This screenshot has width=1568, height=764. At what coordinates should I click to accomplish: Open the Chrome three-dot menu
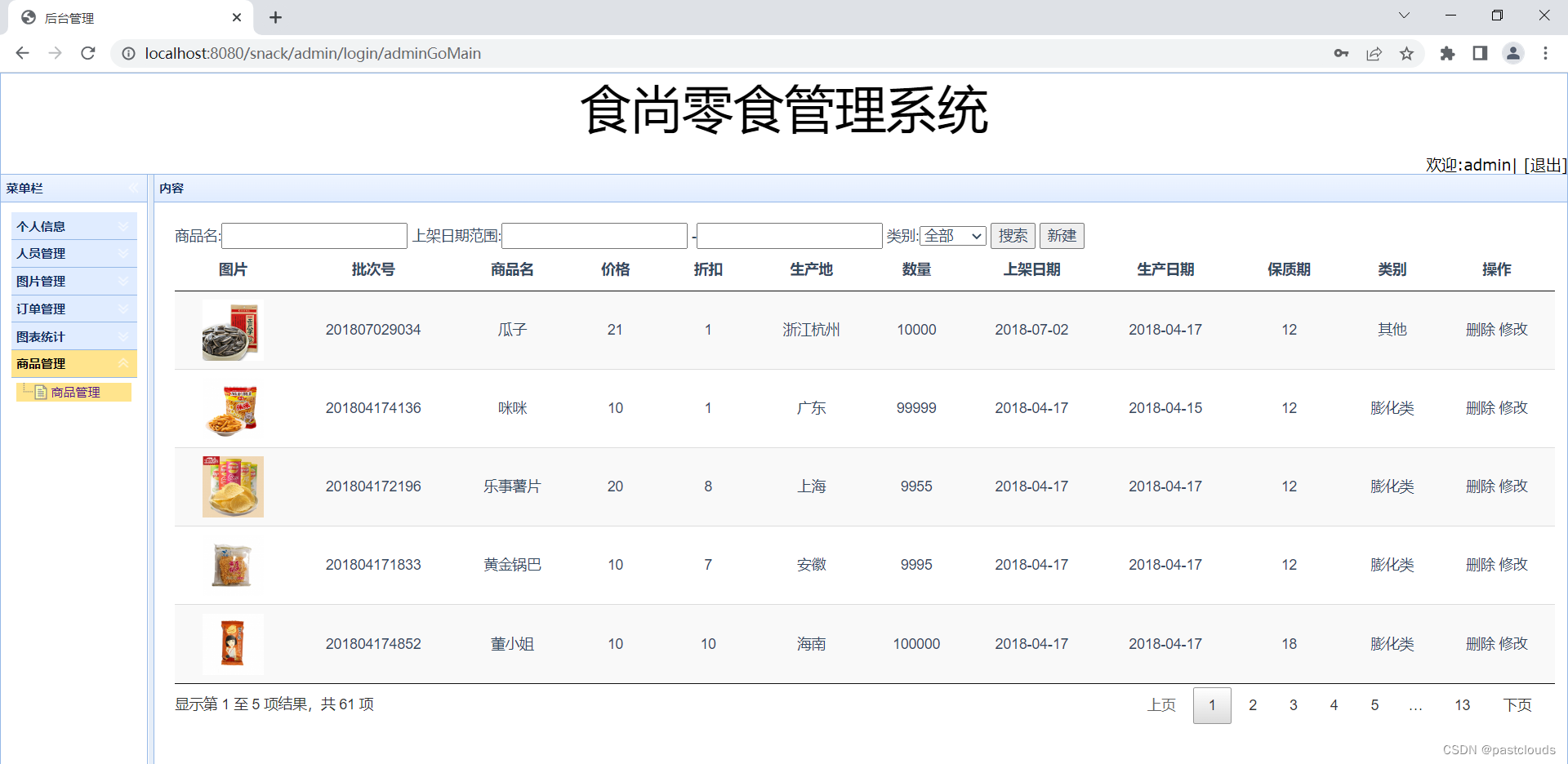click(x=1545, y=53)
